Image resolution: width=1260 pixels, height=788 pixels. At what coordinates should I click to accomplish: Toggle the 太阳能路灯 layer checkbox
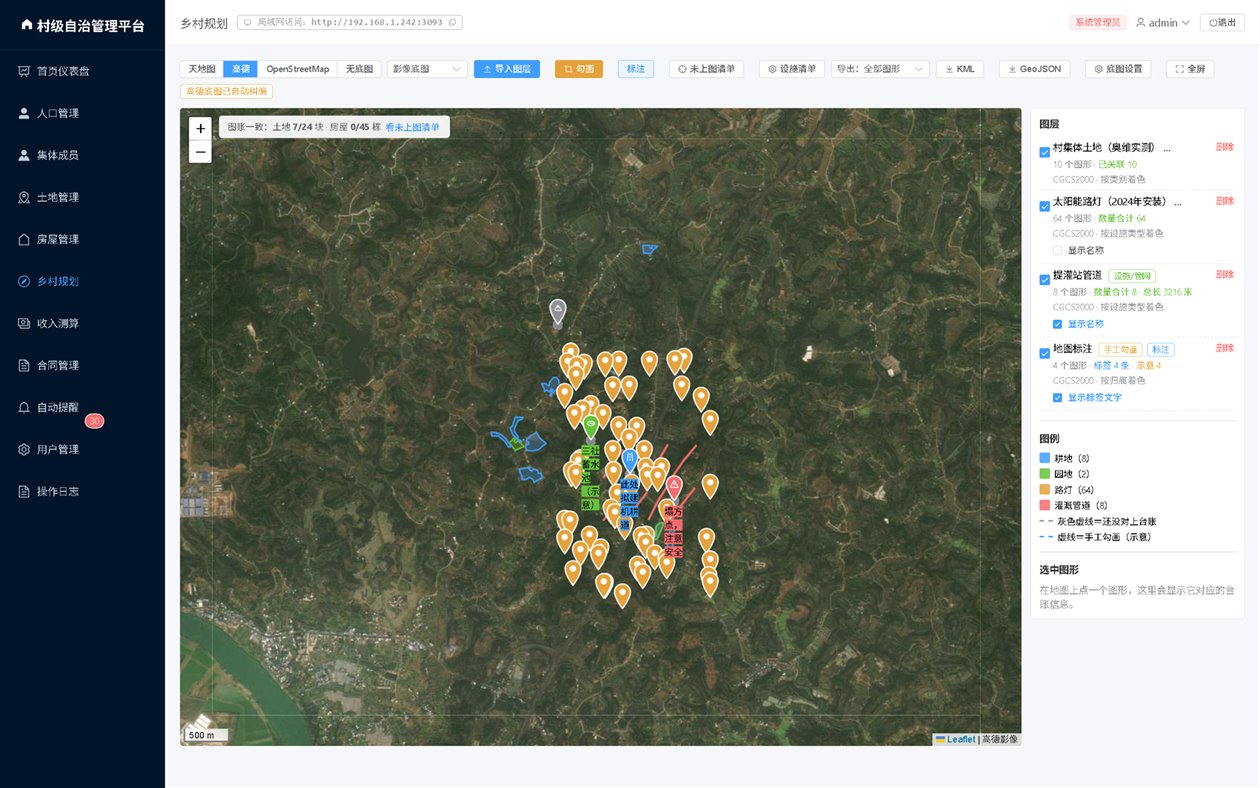tap(1045, 206)
